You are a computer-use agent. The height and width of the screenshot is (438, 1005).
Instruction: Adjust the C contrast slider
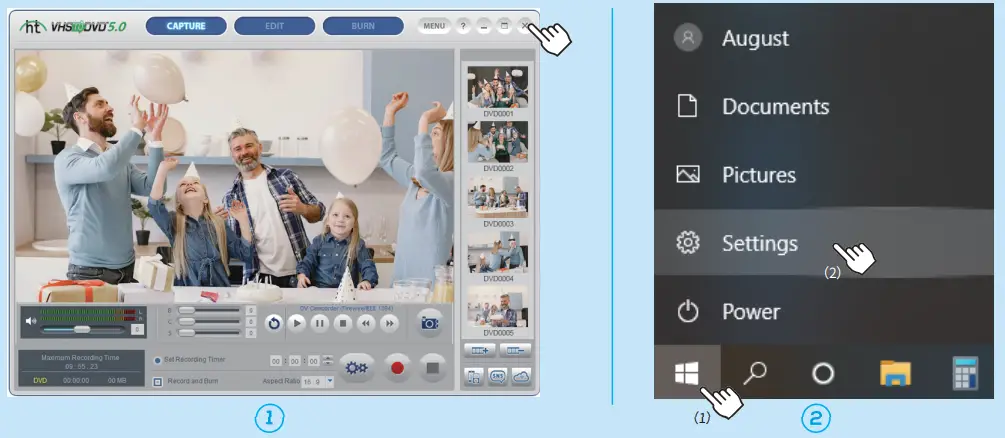[209, 321]
